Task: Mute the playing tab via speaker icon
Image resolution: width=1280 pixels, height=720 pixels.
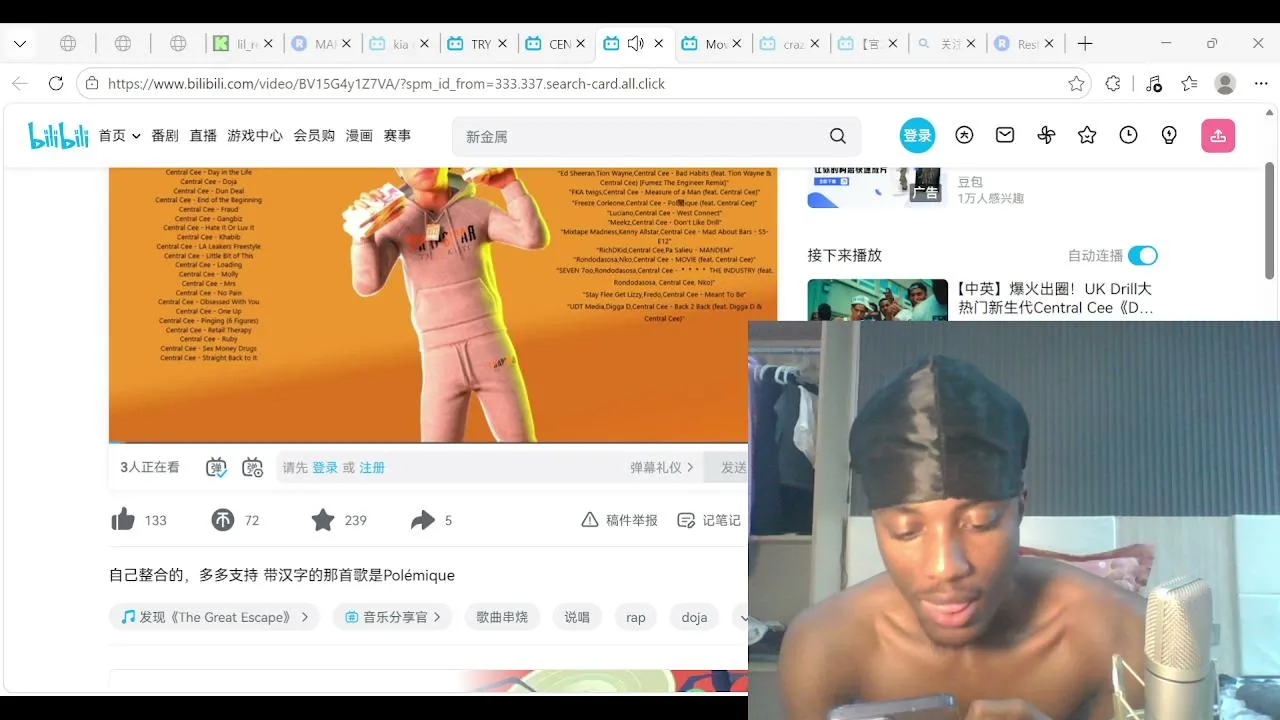Action: (x=635, y=44)
